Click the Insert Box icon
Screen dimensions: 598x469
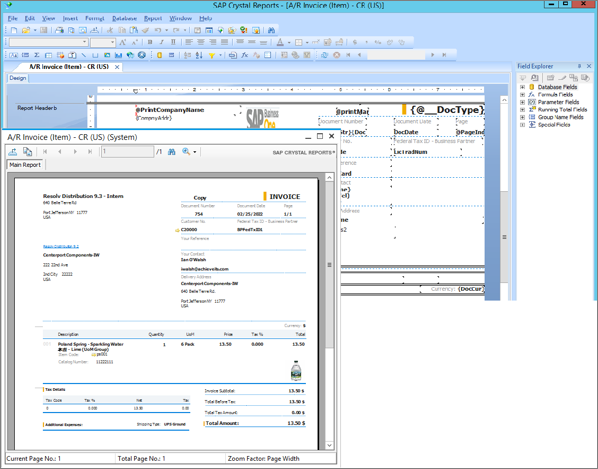(95, 55)
